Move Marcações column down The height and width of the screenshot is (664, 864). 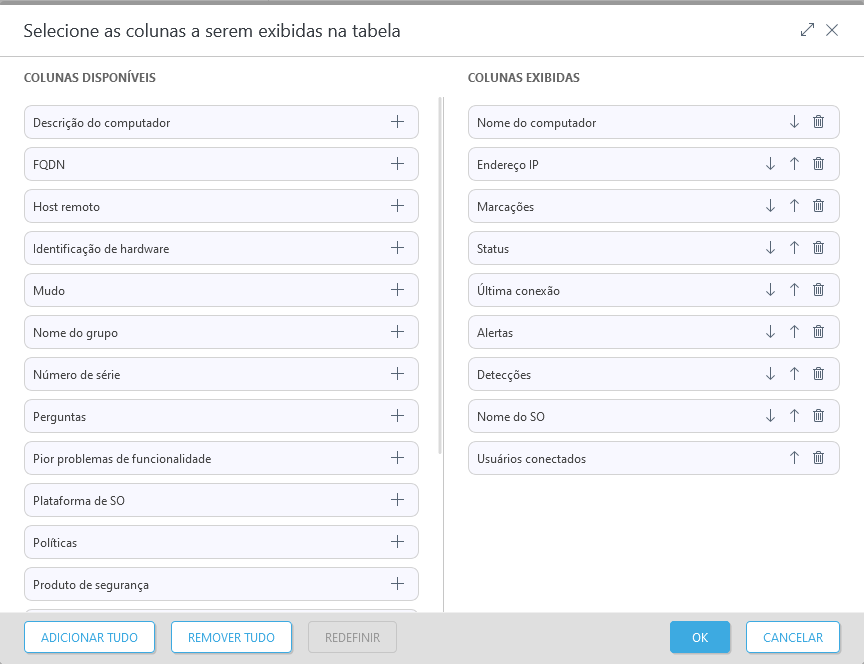pyautogui.click(x=770, y=206)
